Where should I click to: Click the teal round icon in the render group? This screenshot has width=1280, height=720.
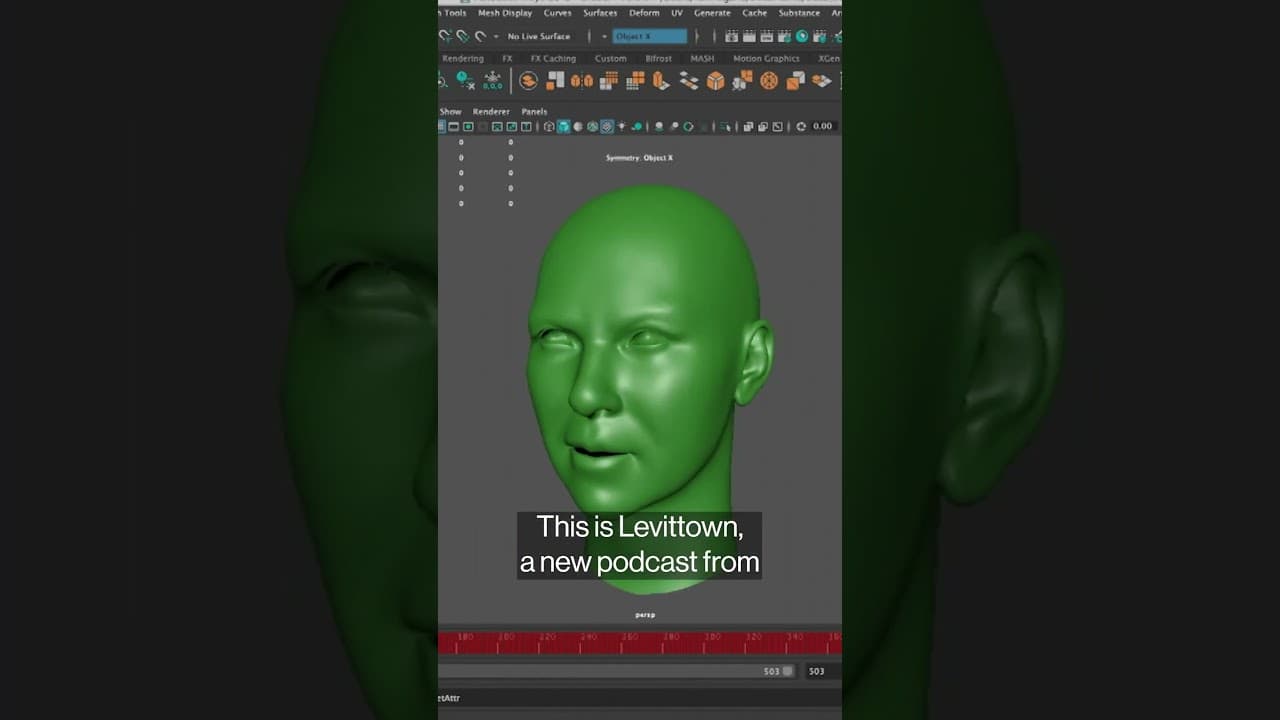coord(802,36)
